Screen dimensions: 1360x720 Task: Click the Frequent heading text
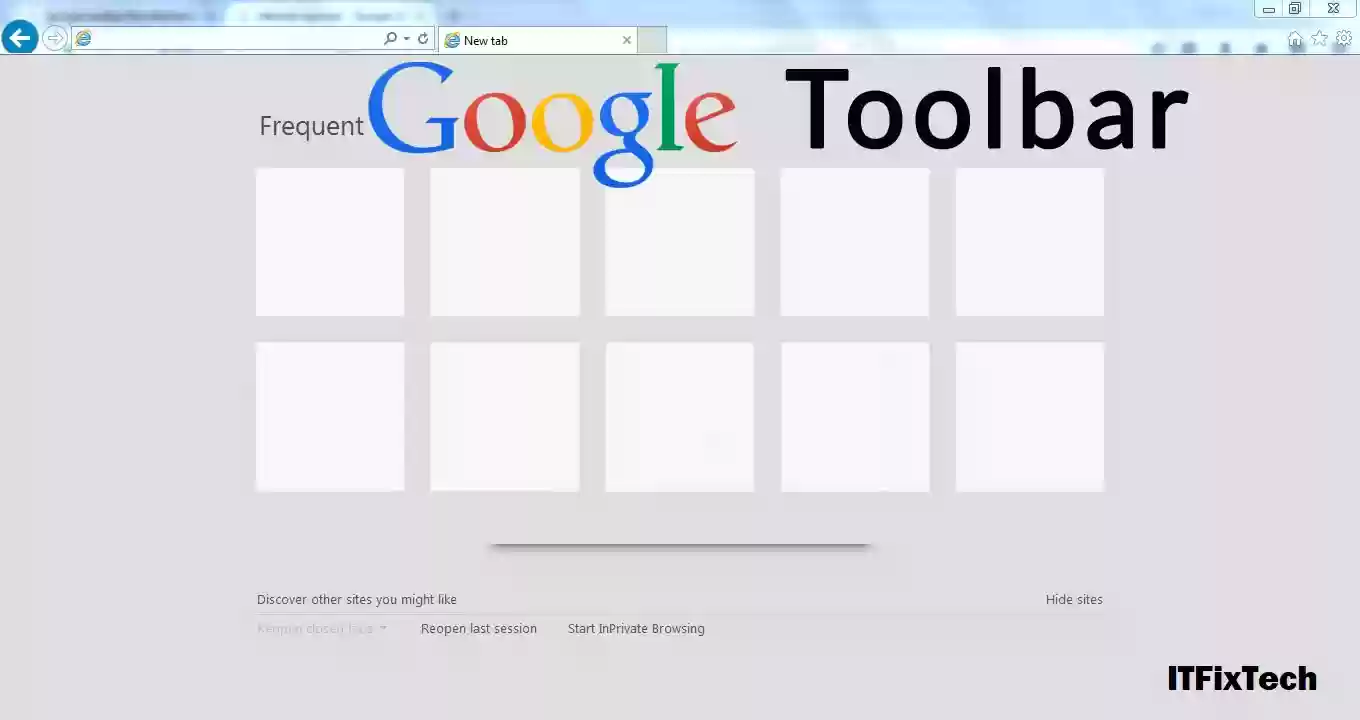[x=311, y=126]
